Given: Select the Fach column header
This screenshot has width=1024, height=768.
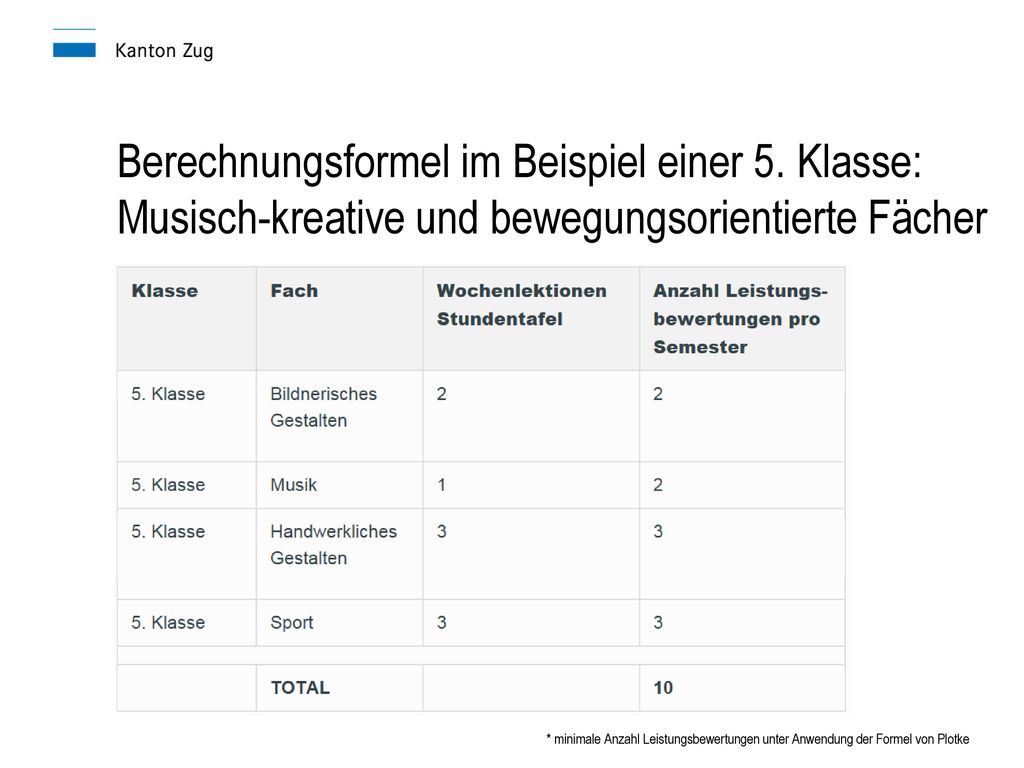Looking at the screenshot, I should click(x=294, y=291).
